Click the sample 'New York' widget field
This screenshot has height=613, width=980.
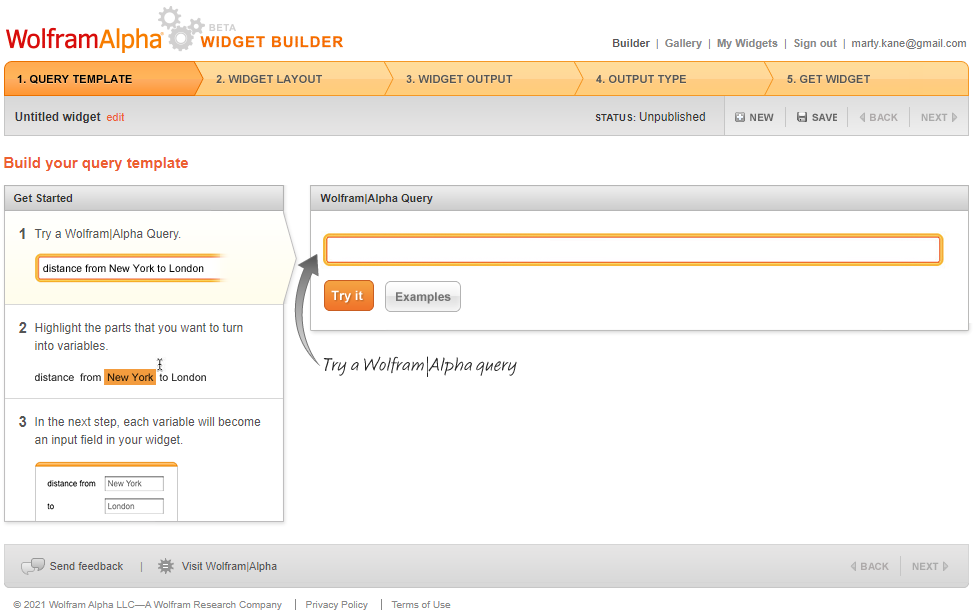[x=134, y=484]
